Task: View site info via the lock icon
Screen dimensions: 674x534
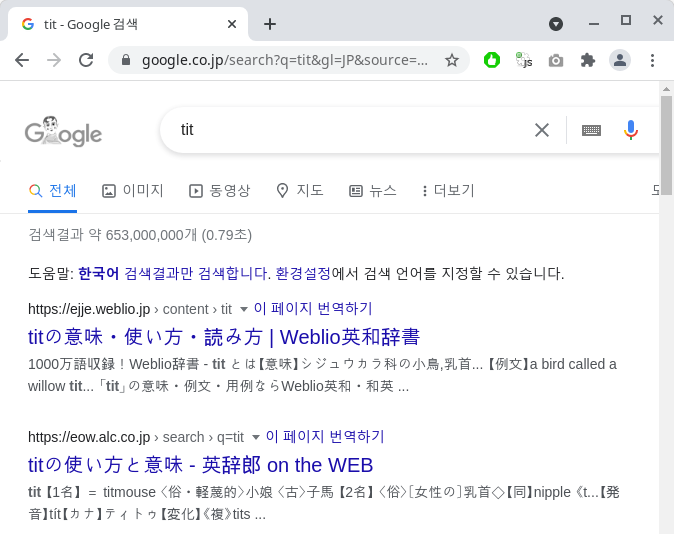Action: [126, 60]
